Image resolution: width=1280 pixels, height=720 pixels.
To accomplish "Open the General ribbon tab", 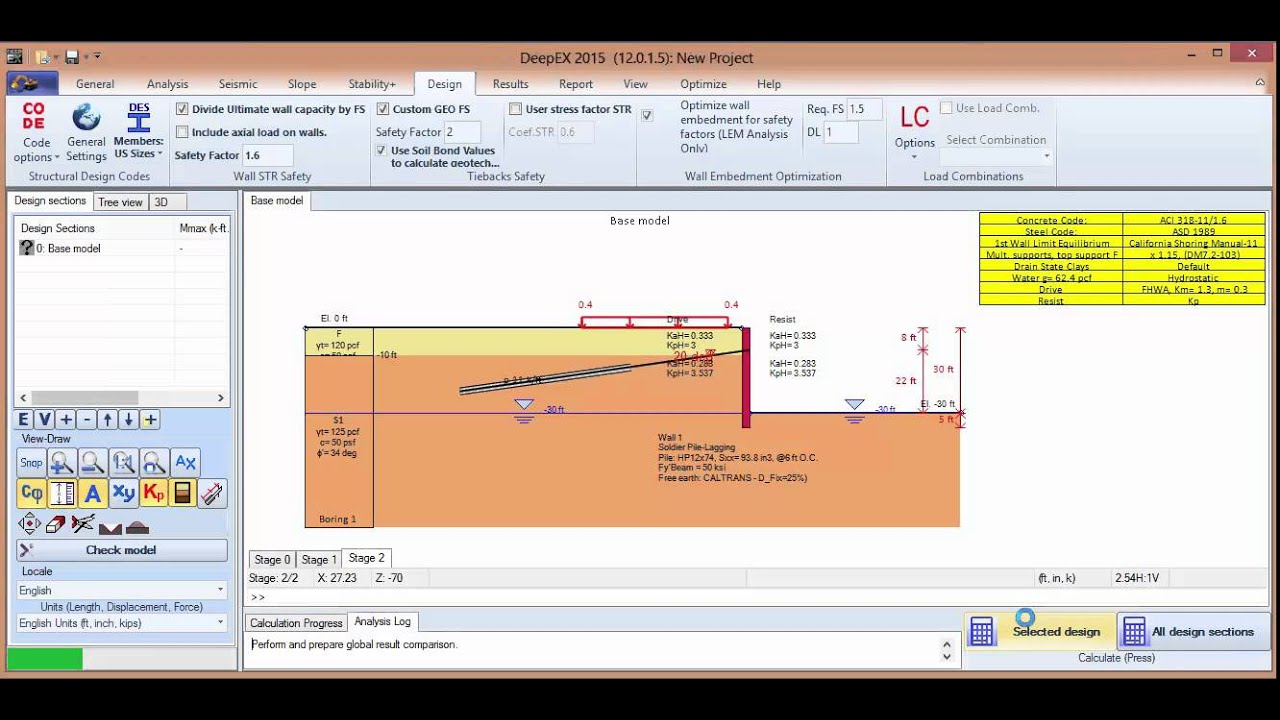I will pos(95,84).
